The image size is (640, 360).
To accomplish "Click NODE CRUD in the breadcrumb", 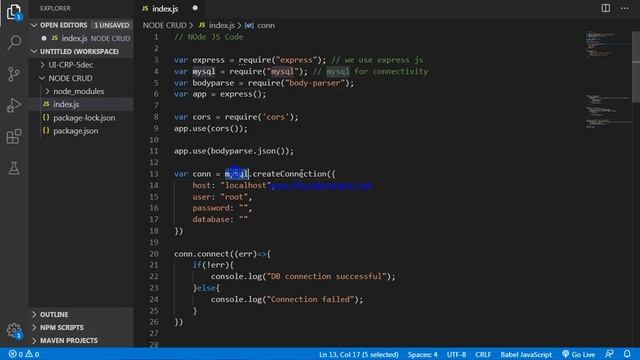I will tap(164, 25).
